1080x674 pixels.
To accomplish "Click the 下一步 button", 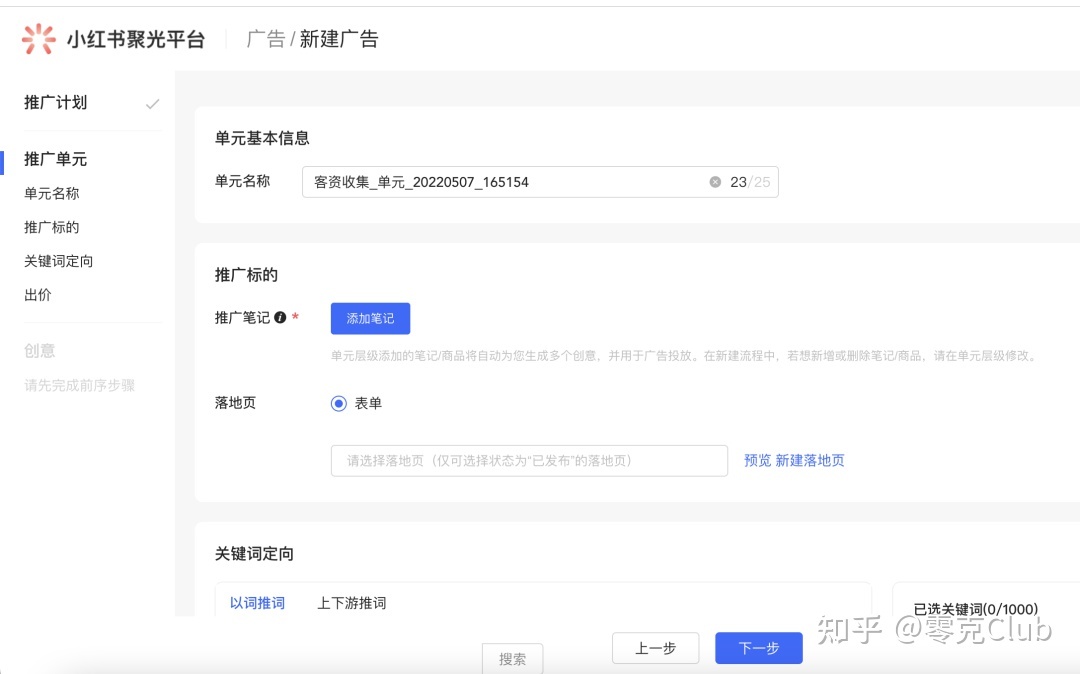I will [x=757, y=648].
